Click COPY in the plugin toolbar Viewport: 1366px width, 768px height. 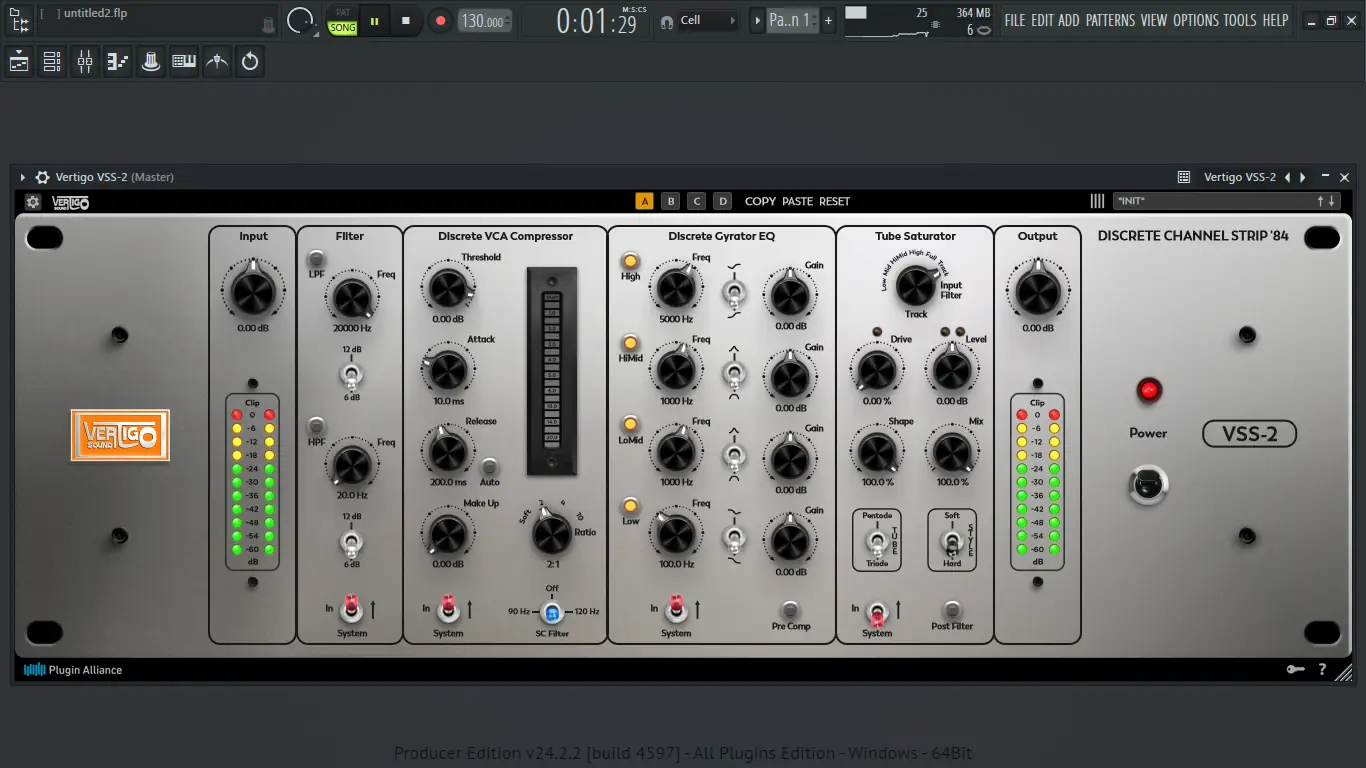pos(760,201)
